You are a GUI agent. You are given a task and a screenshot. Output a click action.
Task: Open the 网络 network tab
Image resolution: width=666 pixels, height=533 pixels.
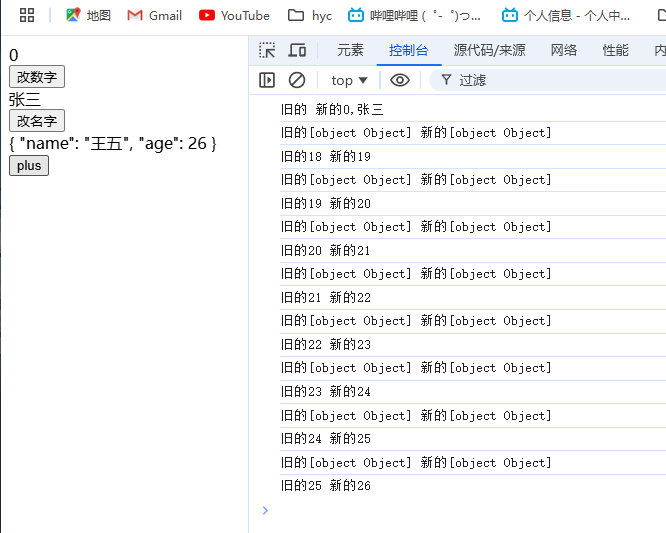point(564,51)
